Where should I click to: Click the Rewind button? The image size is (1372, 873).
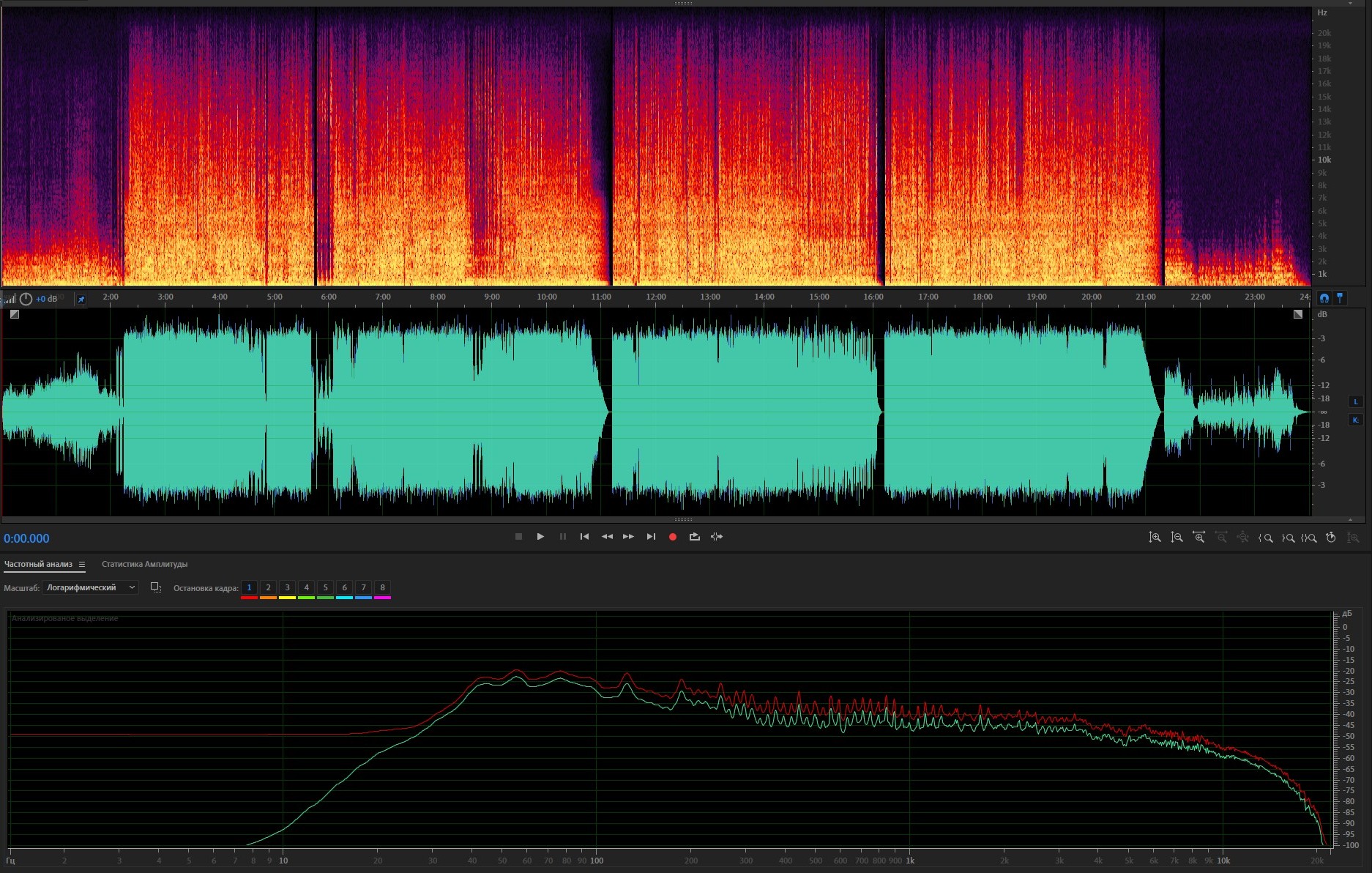point(607,537)
